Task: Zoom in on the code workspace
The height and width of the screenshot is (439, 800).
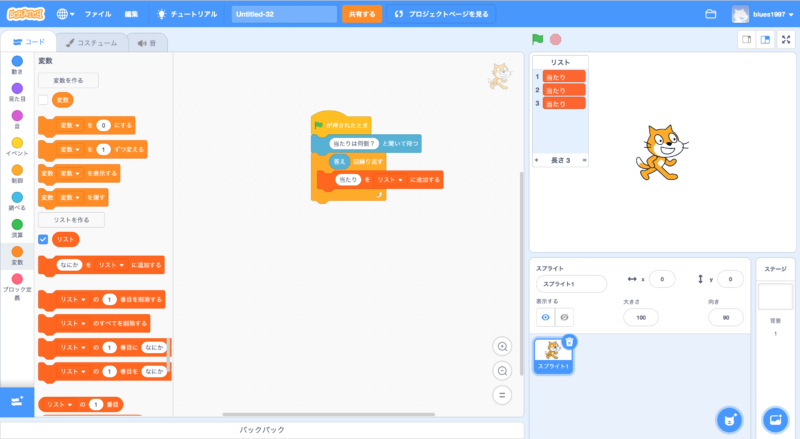Action: click(503, 346)
